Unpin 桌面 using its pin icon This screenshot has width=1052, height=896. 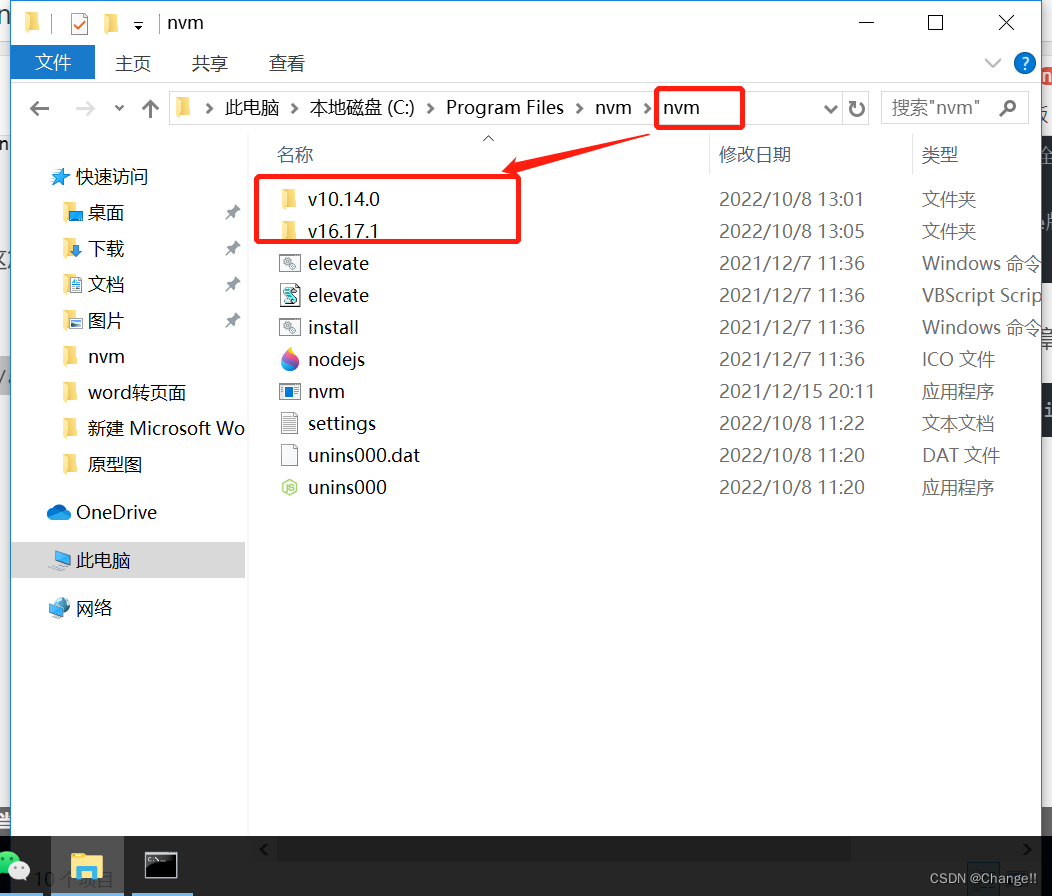(232, 213)
